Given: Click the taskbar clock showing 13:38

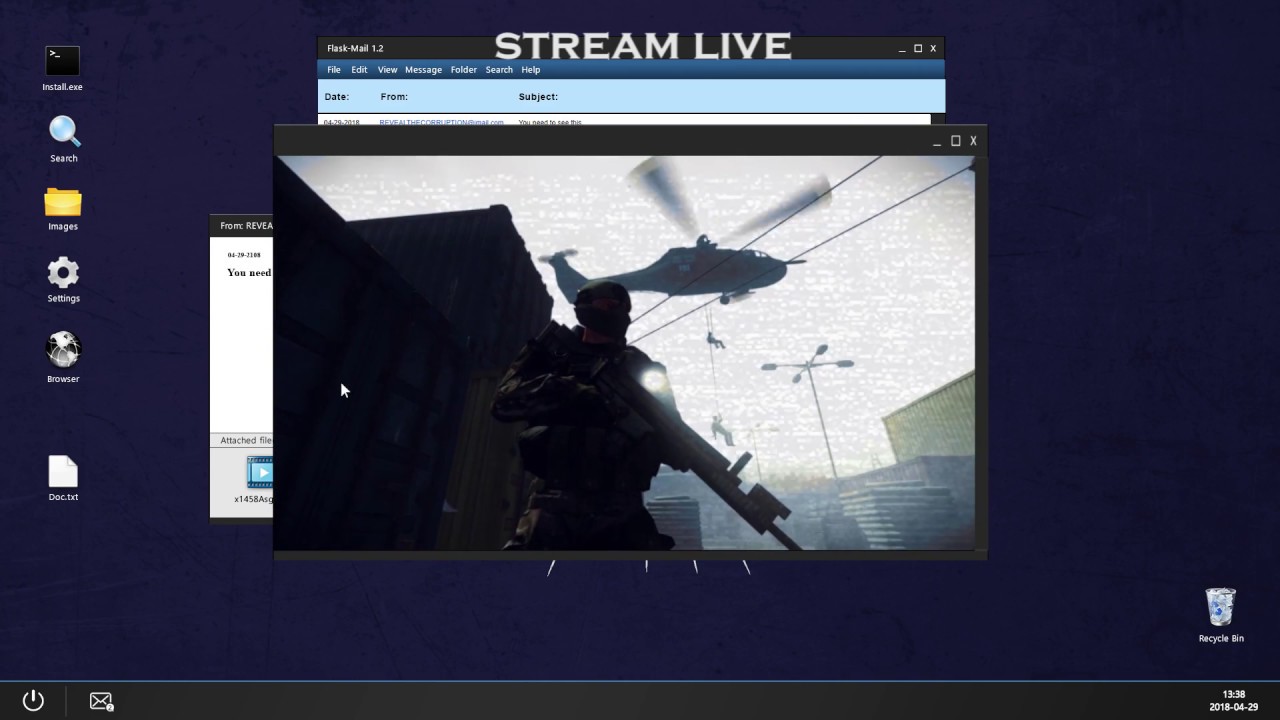Looking at the screenshot, I should coord(1233,694).
